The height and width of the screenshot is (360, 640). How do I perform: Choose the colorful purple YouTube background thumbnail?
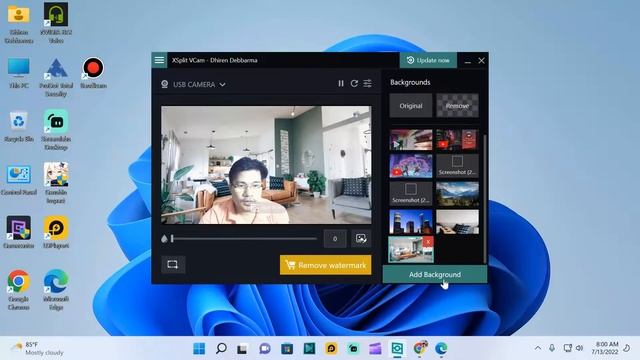pyautogui.click(x=411, y=166)
